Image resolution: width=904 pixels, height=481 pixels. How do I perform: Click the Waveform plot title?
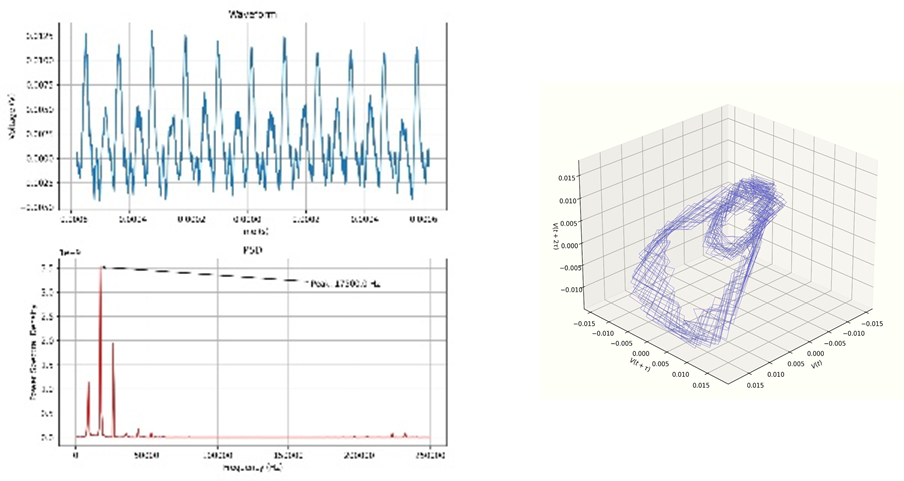point(253,14)
